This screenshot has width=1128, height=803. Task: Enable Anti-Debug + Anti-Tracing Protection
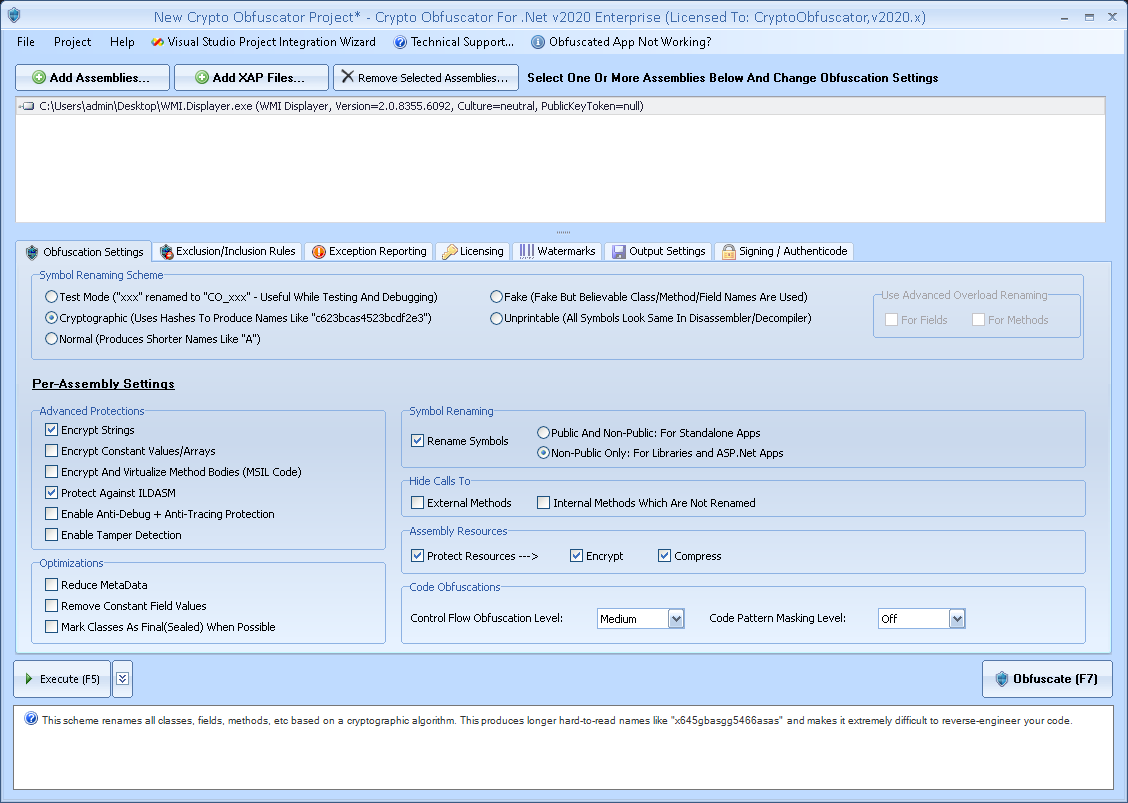pos(51,514)
